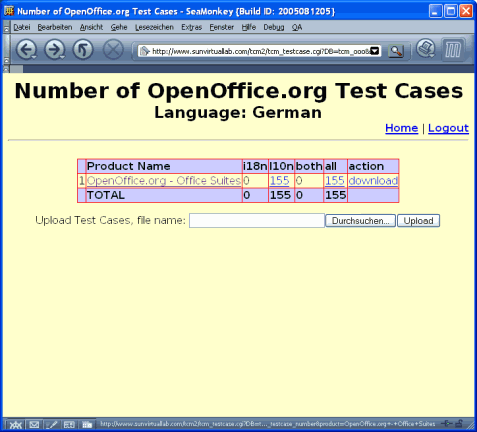The width and height of the screenshot is (477, 432).
Task: Open the Back button history dropdown arrow
Action: click(34, 57)
